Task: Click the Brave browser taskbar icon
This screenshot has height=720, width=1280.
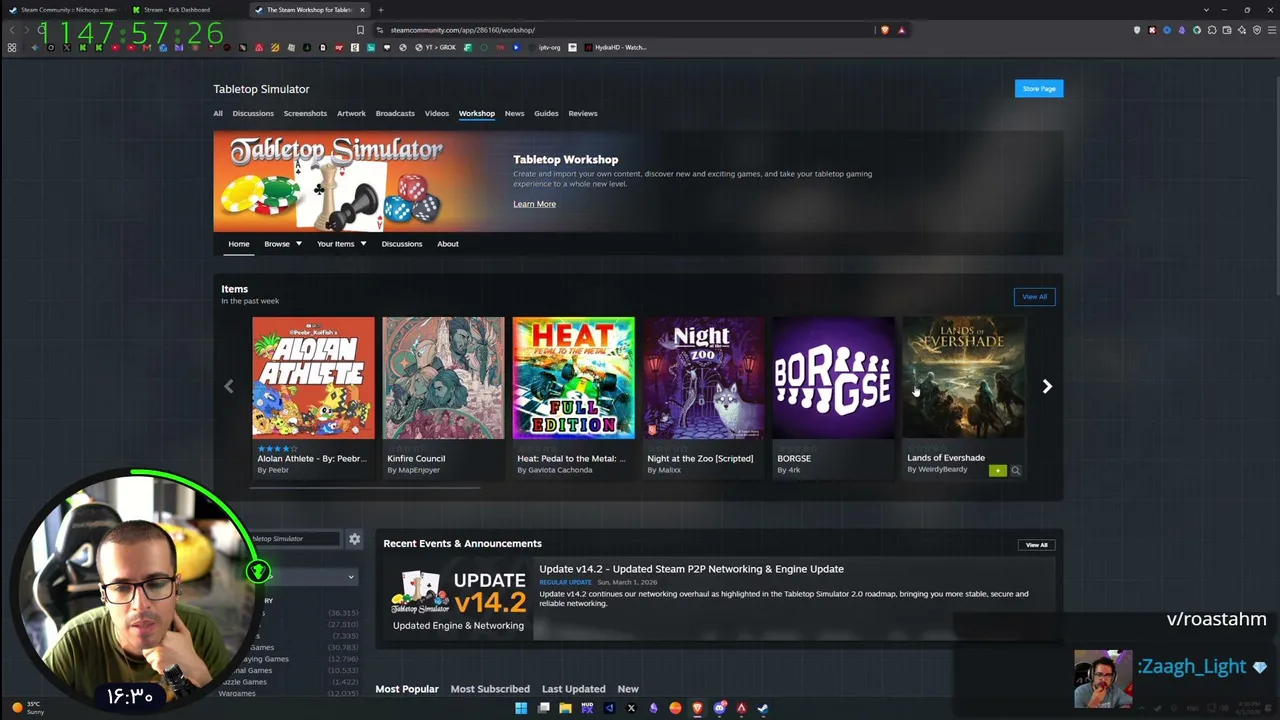Action: point(697,708)
